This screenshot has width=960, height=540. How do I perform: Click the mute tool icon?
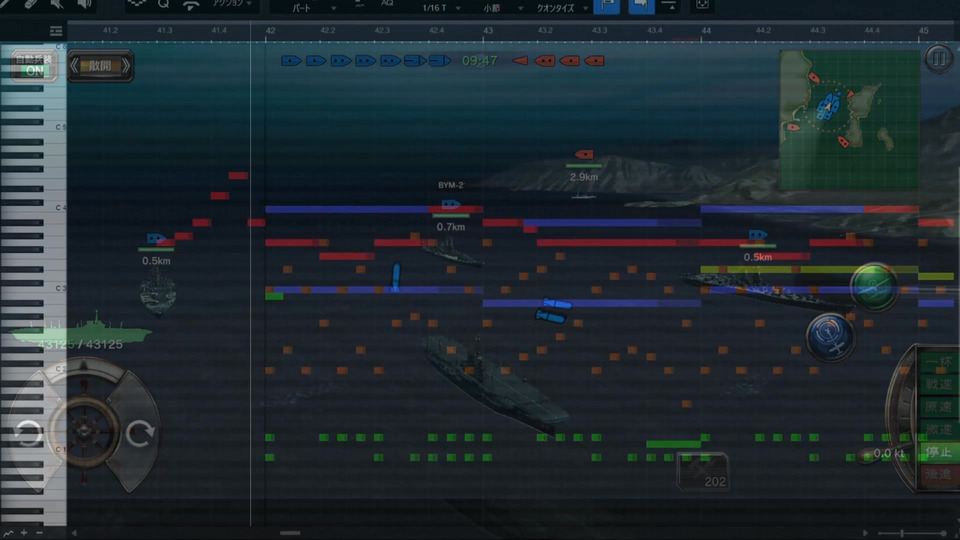click(x=56, y=4)
